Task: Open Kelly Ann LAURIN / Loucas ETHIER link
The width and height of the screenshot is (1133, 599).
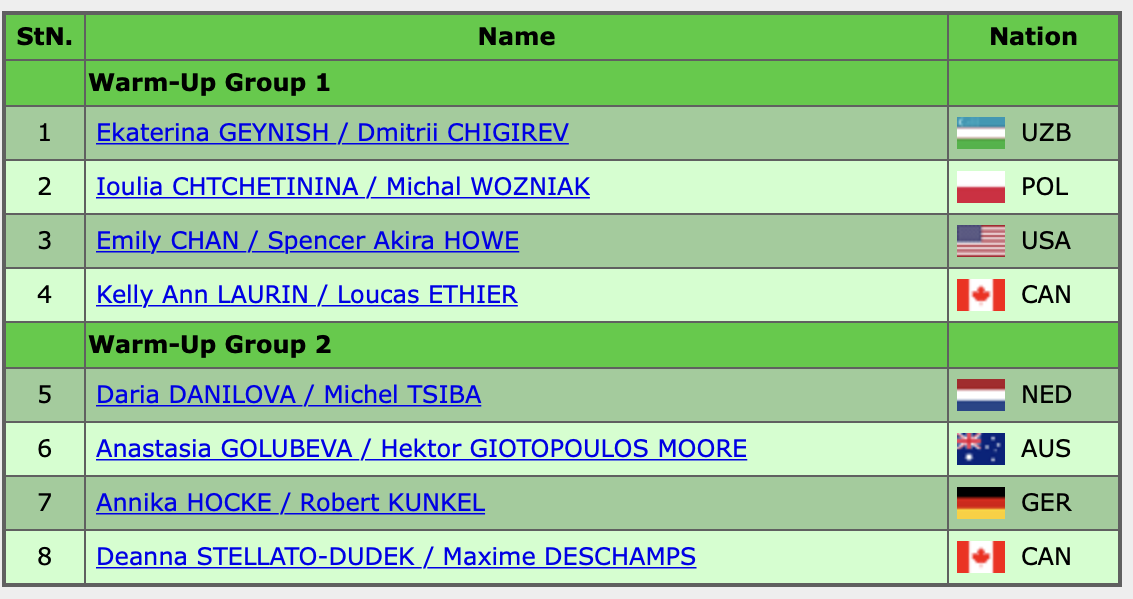Action: click(307, 295)
